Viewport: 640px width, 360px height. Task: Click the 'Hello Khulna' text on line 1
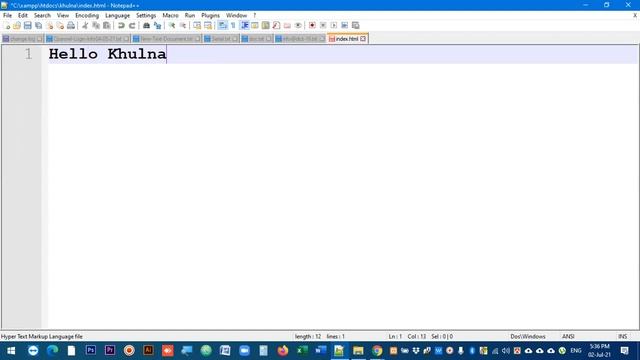(x=107, y=54)
